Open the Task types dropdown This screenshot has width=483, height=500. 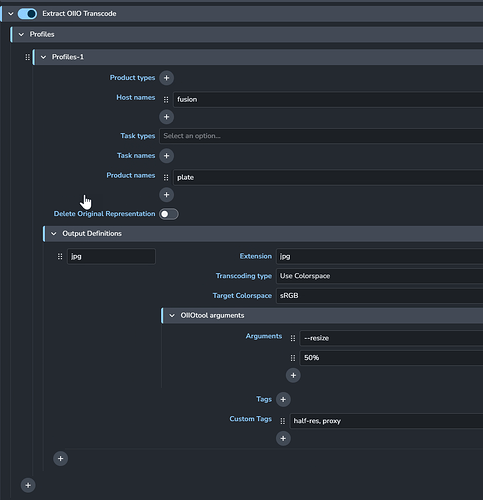click(x=321, y=136)
